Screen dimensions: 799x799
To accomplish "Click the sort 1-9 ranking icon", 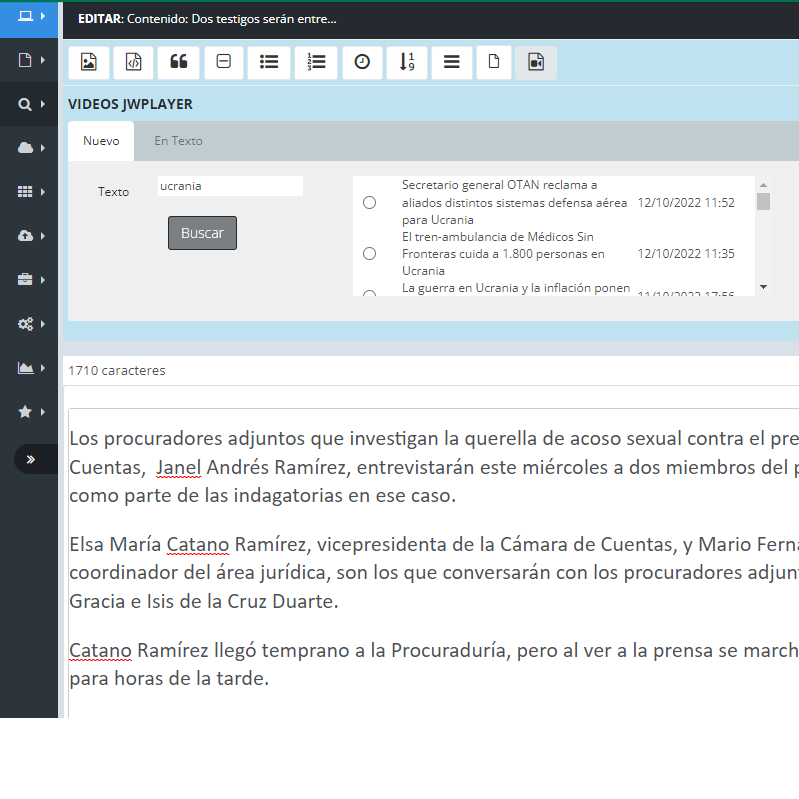I will 407,62.
